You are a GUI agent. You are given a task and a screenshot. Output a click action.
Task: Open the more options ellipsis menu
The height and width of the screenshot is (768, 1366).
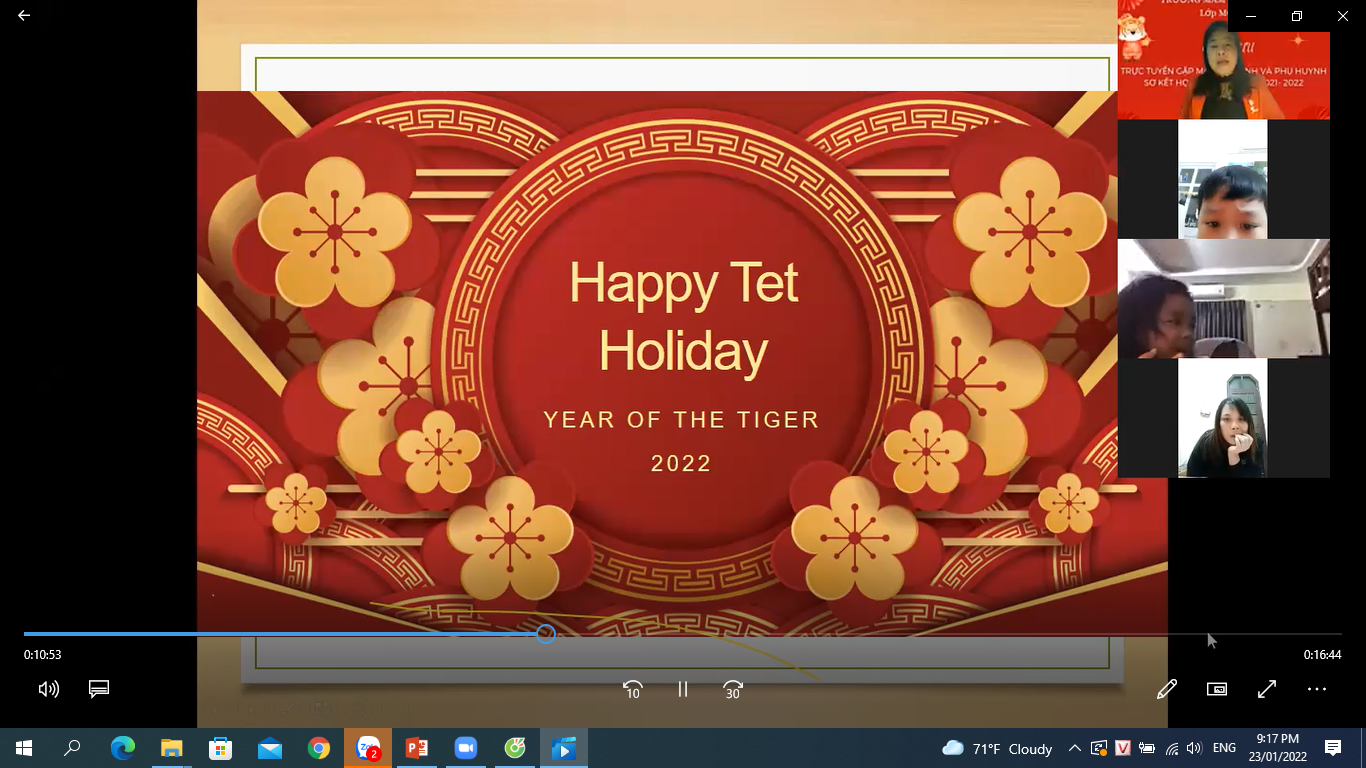tap(1317, 689)
